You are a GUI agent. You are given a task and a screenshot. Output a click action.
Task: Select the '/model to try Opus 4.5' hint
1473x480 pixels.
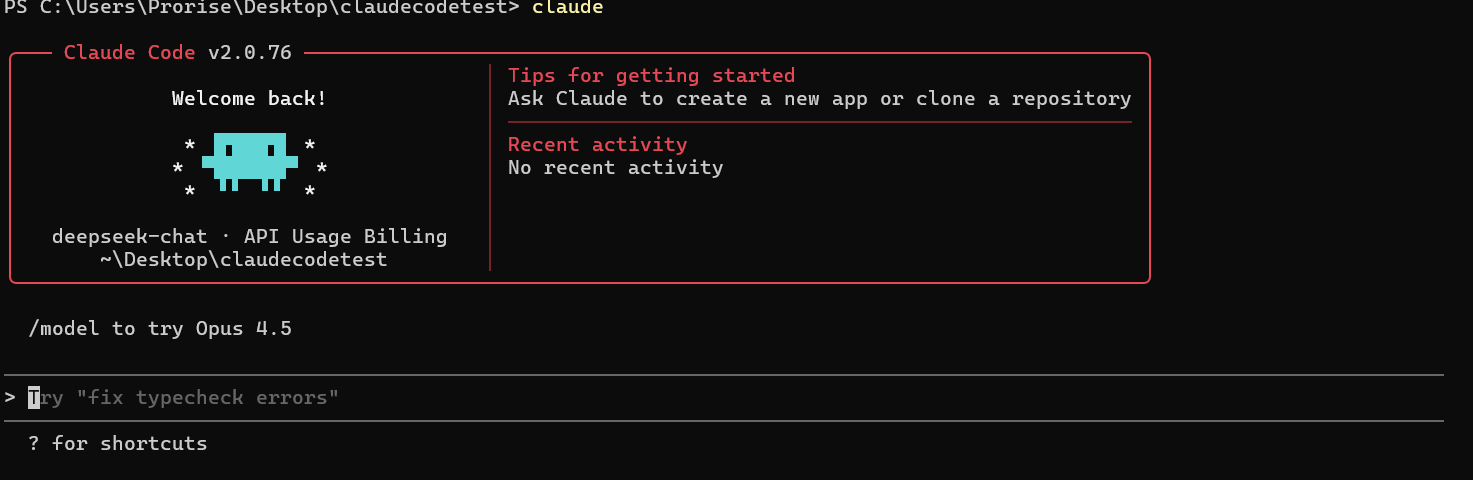(x=160, y=328)
